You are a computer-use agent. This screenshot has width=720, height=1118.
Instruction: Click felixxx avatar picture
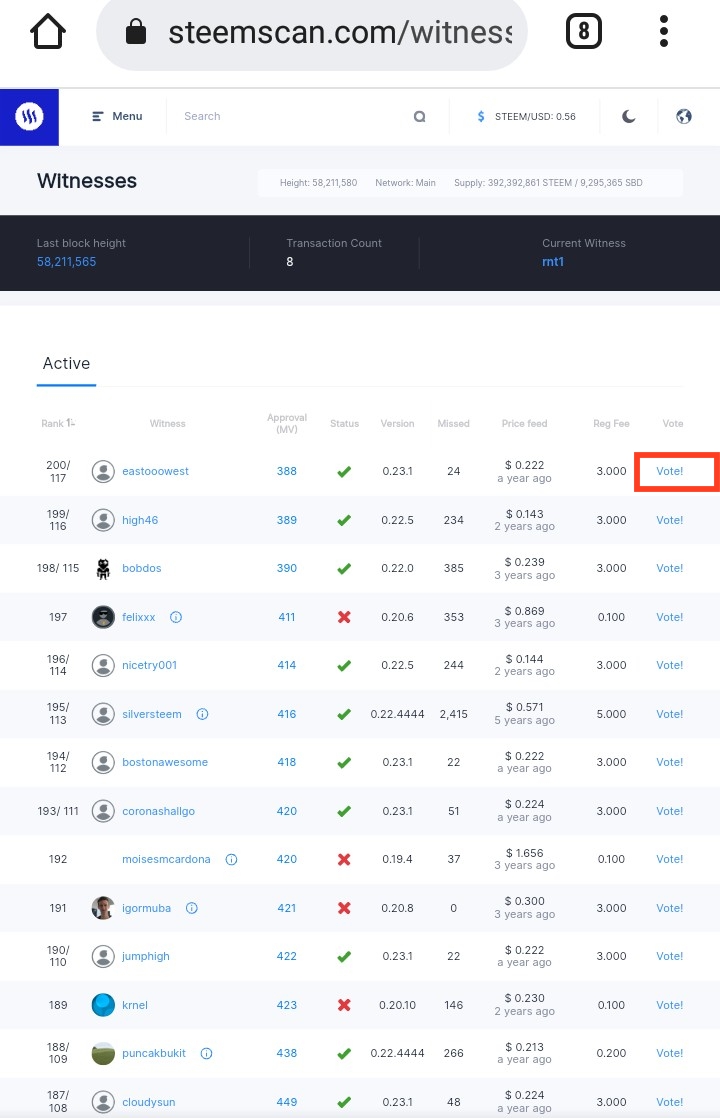(x=103, y=617)
